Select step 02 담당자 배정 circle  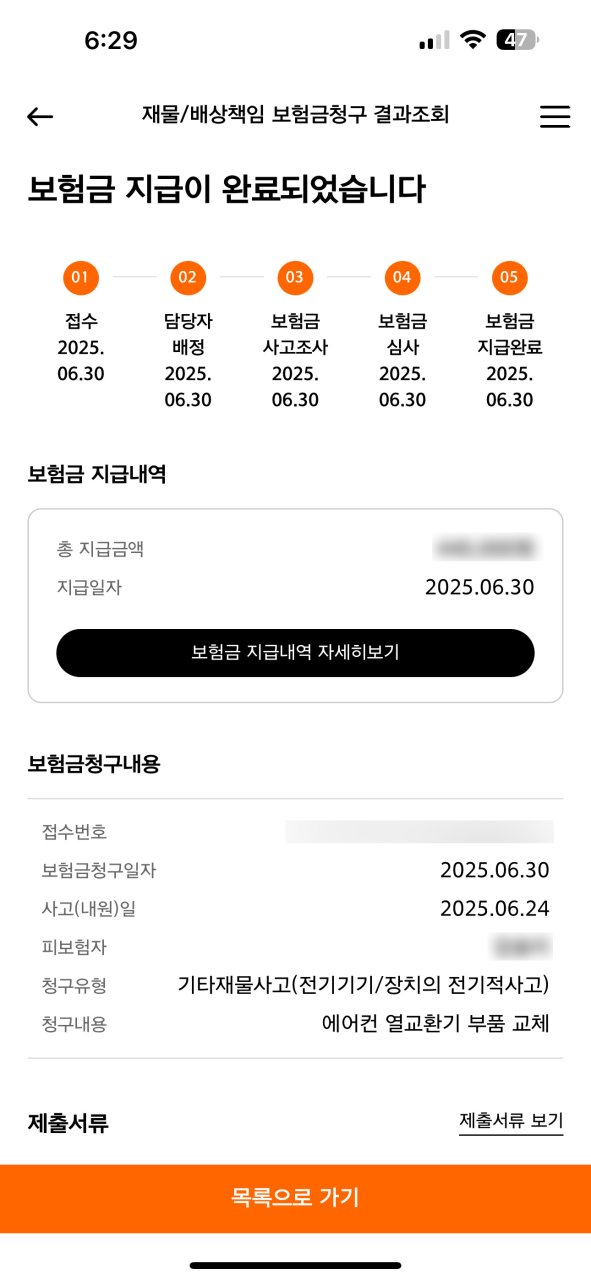coord(187,277)
